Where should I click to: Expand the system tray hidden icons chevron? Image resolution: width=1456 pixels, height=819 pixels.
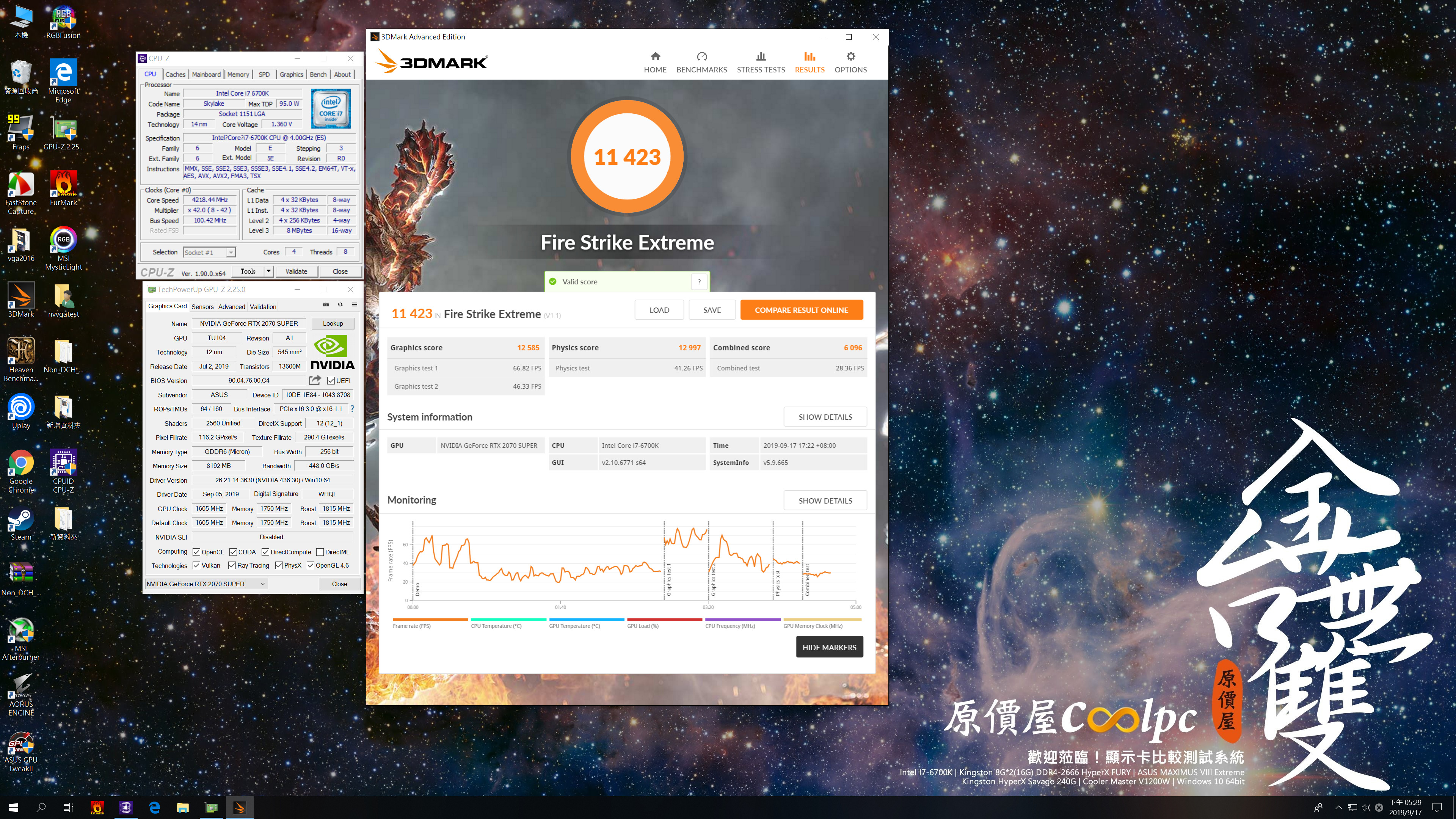click(x=1338, y=808)
